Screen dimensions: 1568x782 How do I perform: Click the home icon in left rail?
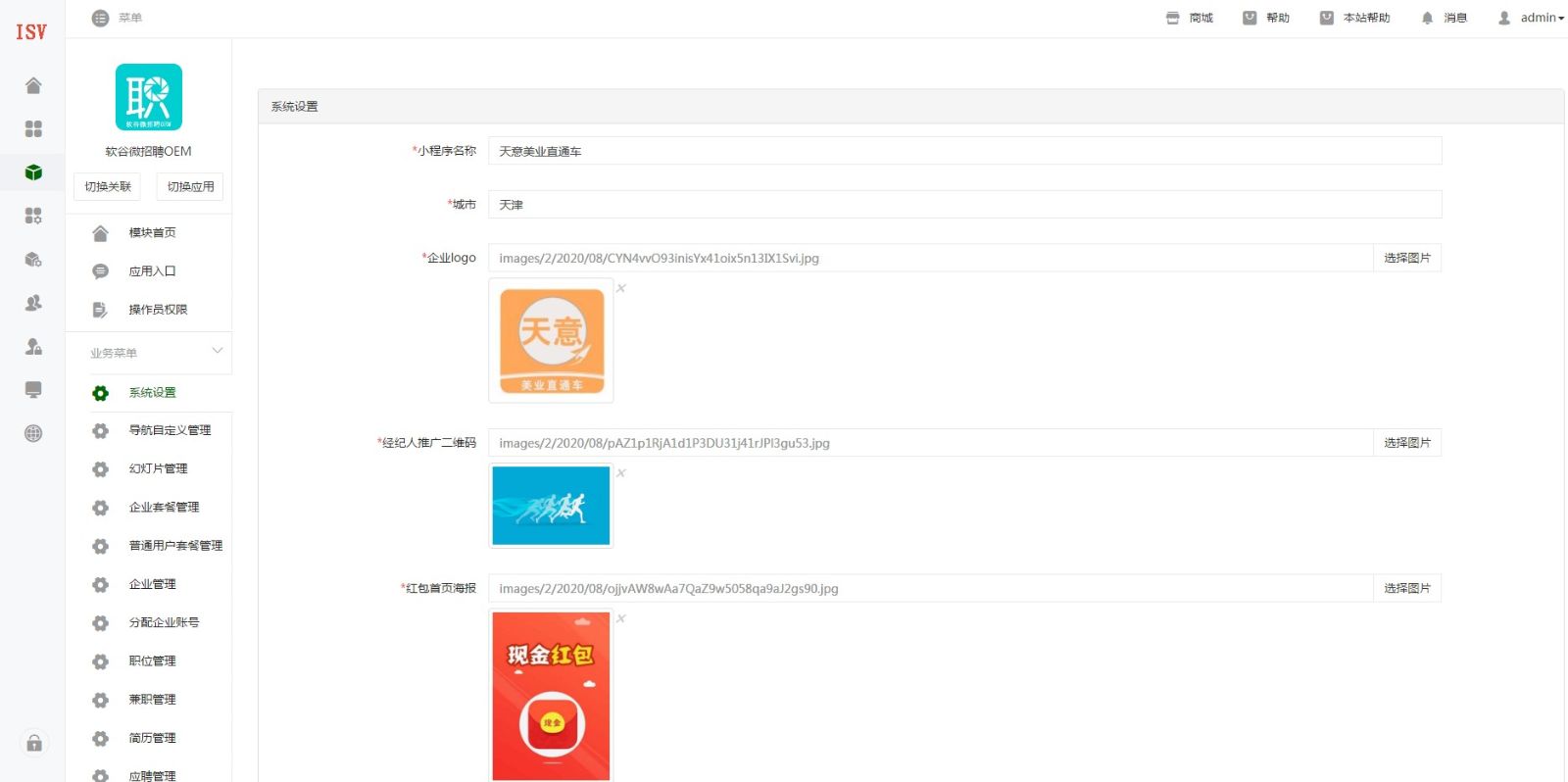tap(33, 85)
